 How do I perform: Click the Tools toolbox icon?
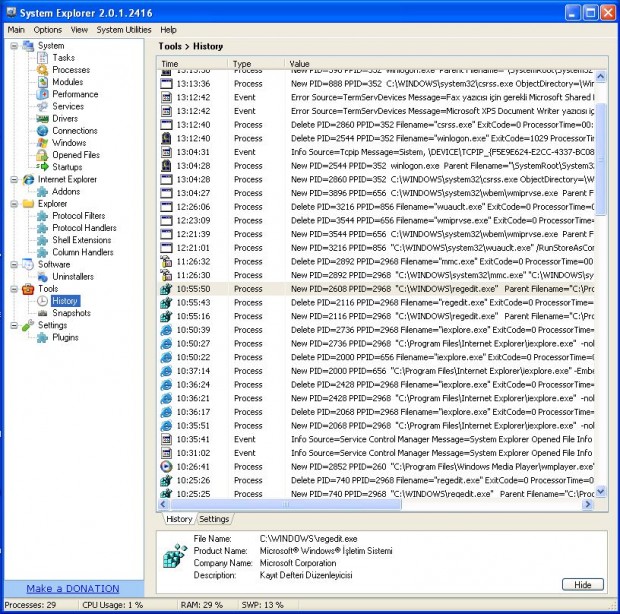pyautogui.click(x=28, y=289)
